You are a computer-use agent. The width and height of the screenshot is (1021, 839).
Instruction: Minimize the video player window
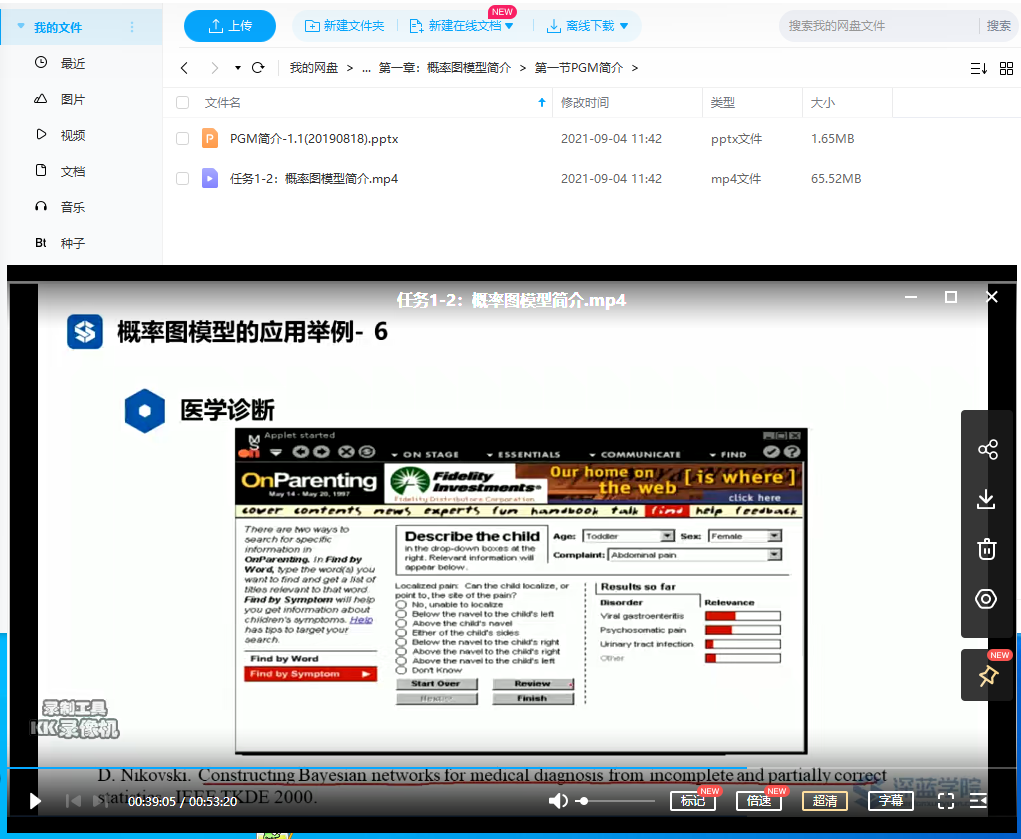(911, 297)
